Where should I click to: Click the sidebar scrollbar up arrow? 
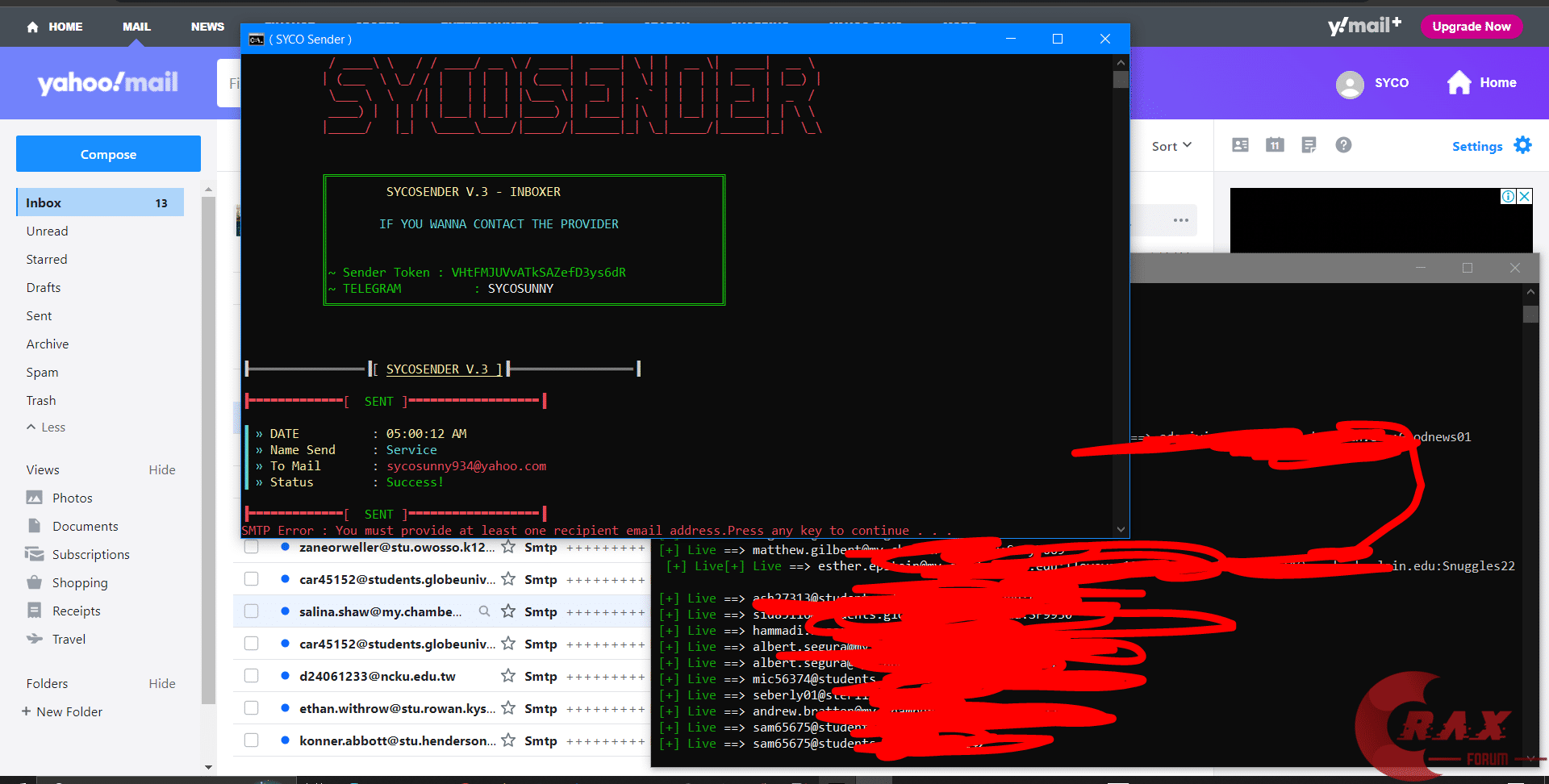pyautogui.click(x=208, y=190)
